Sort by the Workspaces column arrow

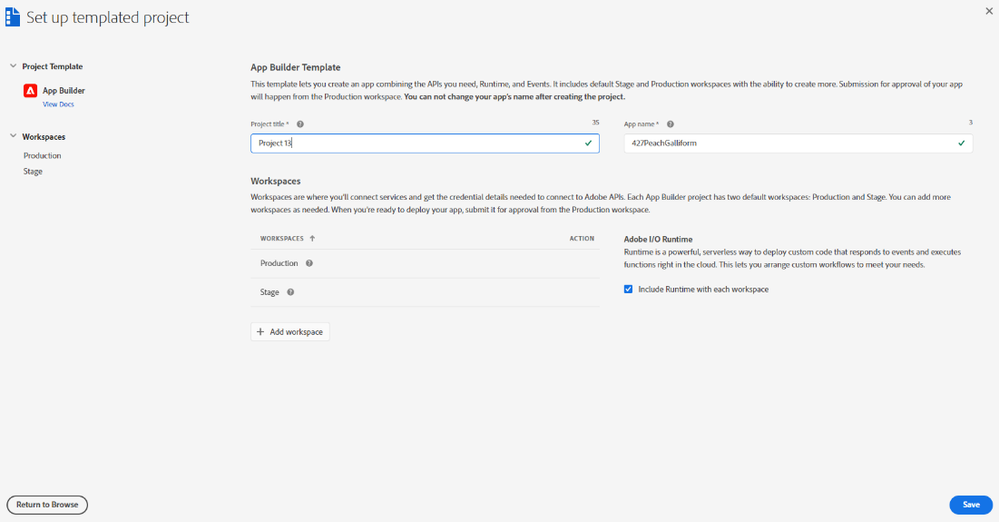pos(313,239)
